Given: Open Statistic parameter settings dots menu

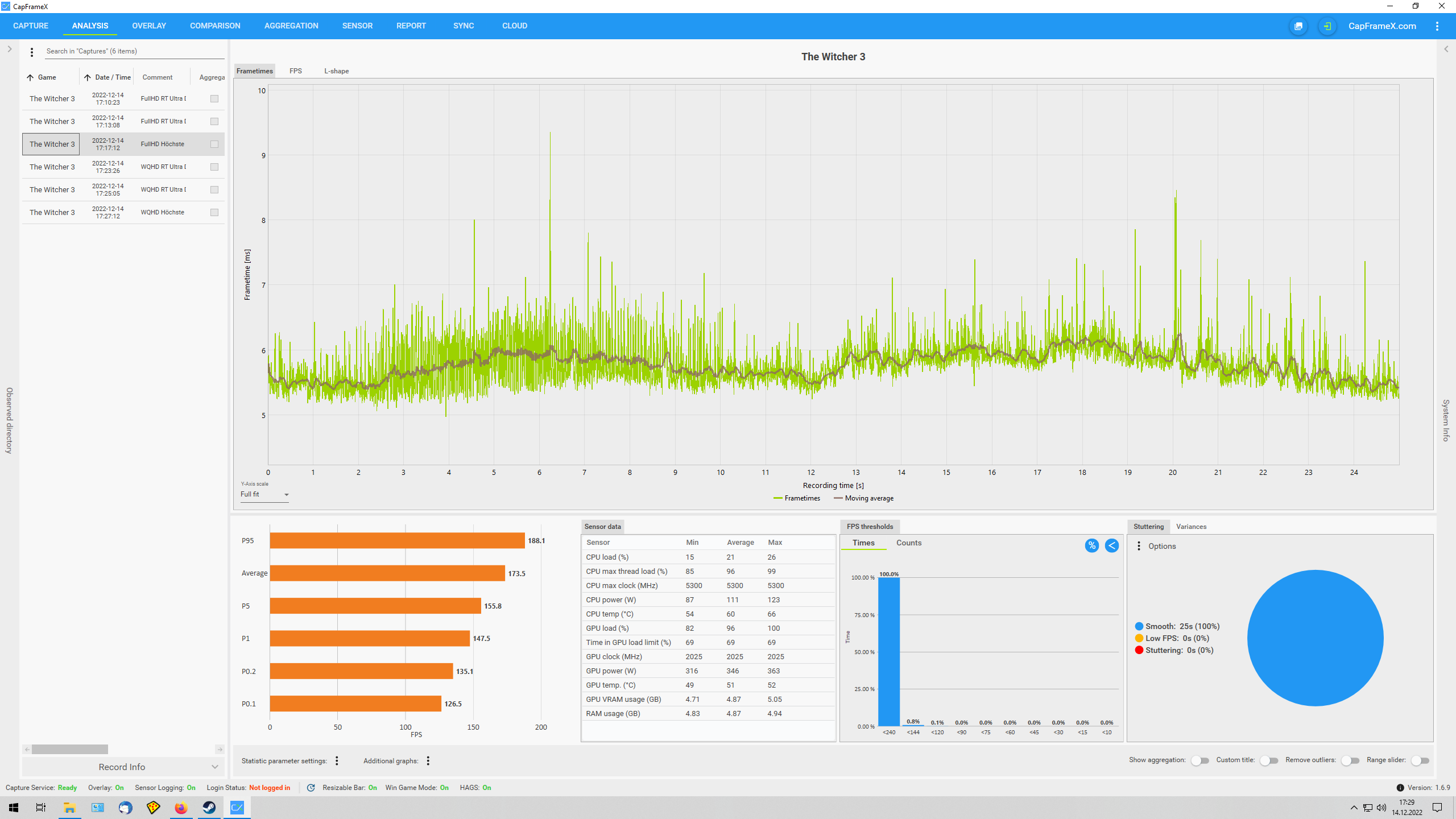Looking at the screenshot, I should [337, 760].
